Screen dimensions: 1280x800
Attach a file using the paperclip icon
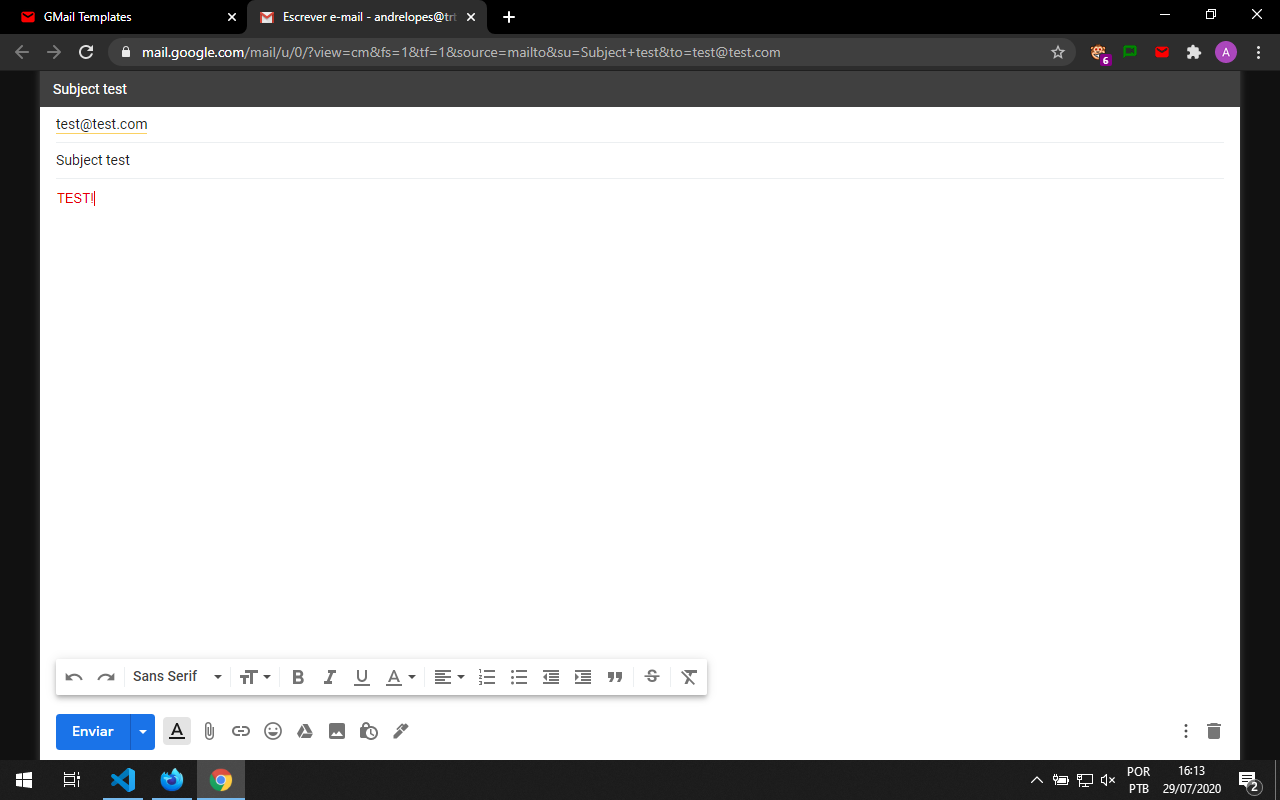209,731
